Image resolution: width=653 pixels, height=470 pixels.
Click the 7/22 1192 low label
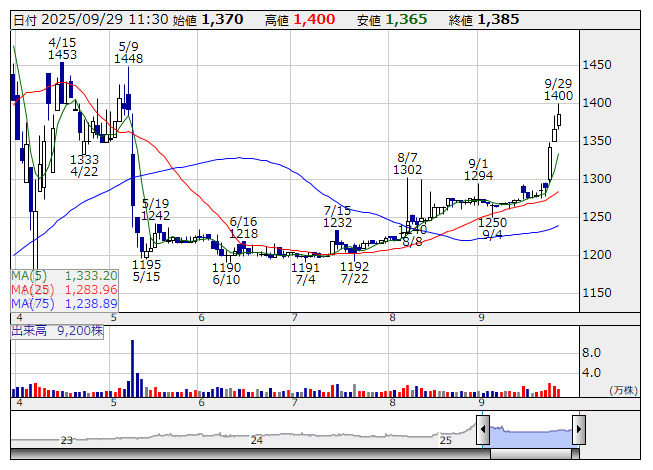pos(354,272)
